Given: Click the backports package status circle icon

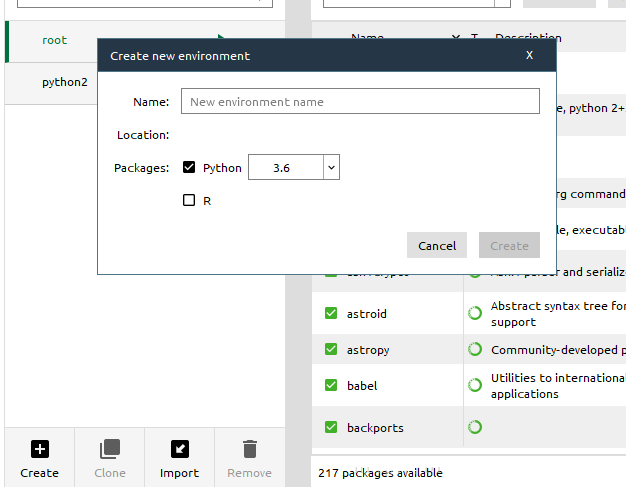Looking at the screenshot, I should pos(475,427).
